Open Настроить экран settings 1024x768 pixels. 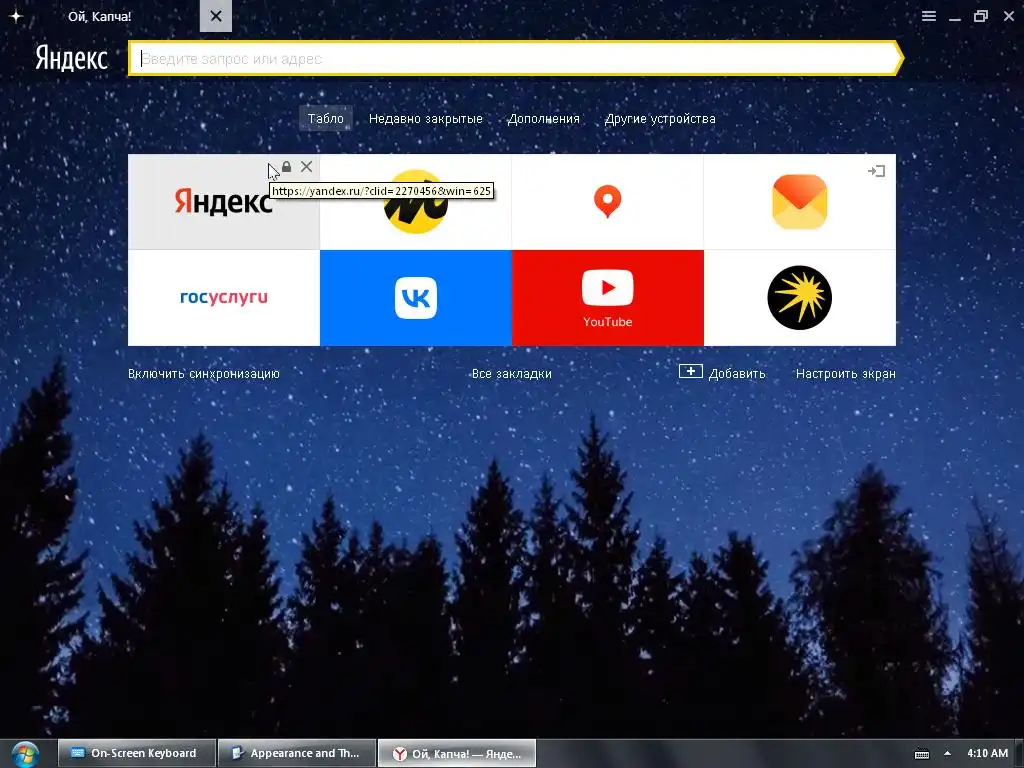(x=845, y=374)
